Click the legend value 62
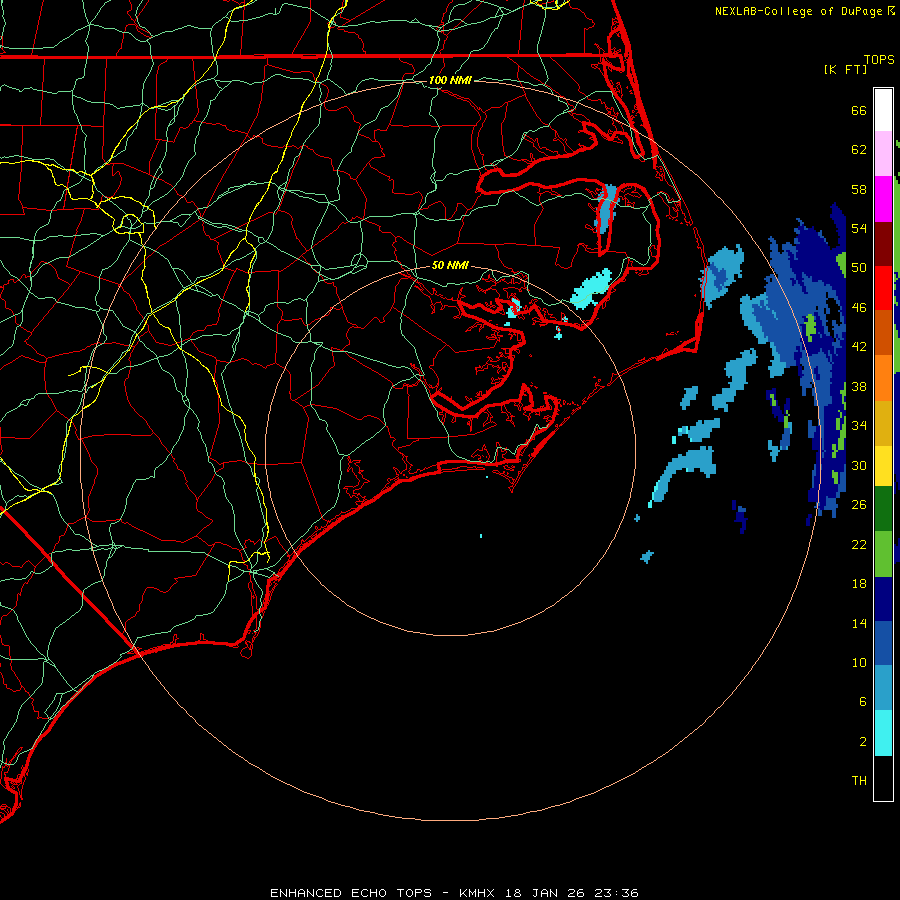 click(x=859, y=150)
